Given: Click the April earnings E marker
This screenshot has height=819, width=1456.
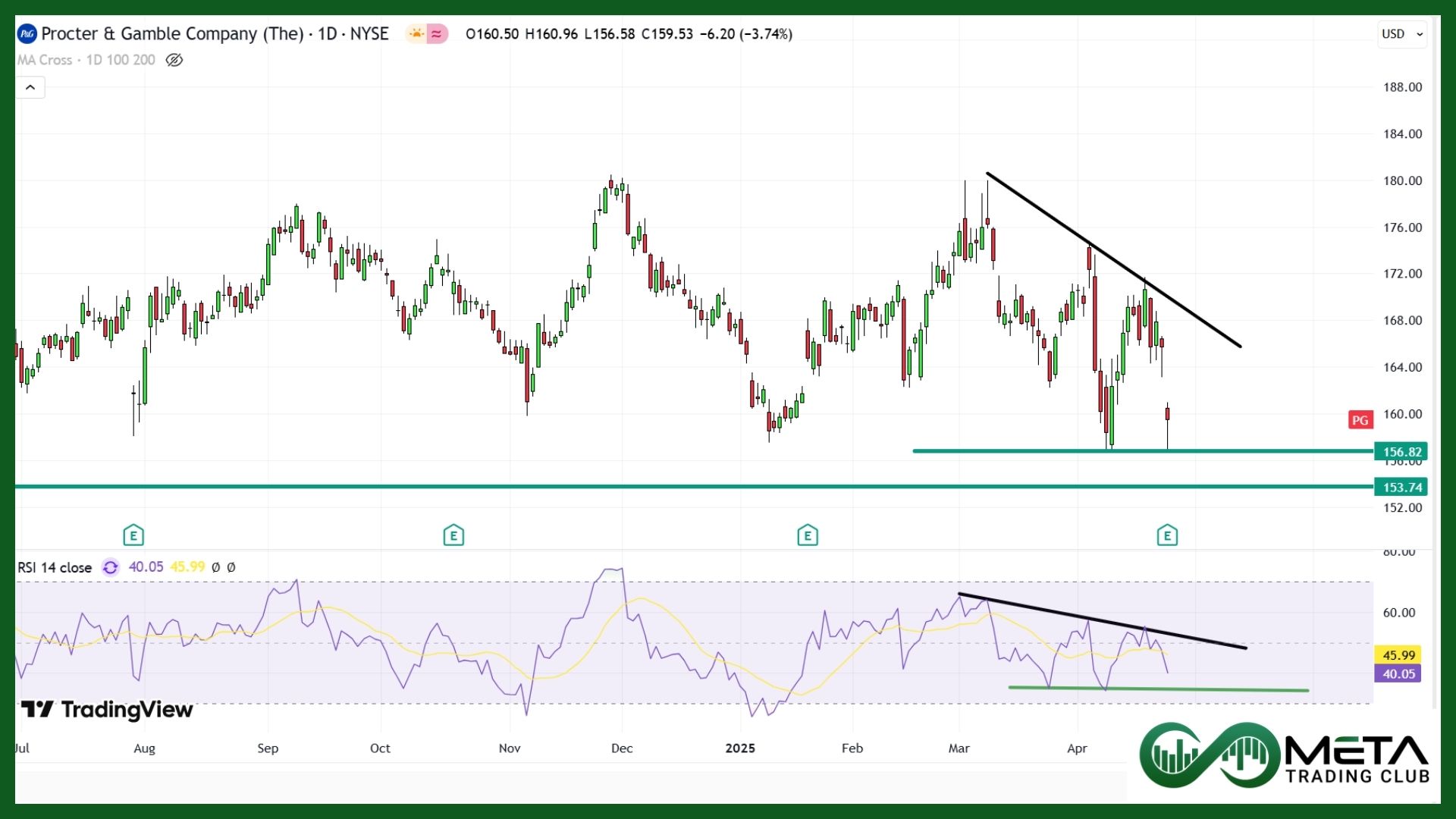Looking at the screenshot, I should tap(1167, 535).
